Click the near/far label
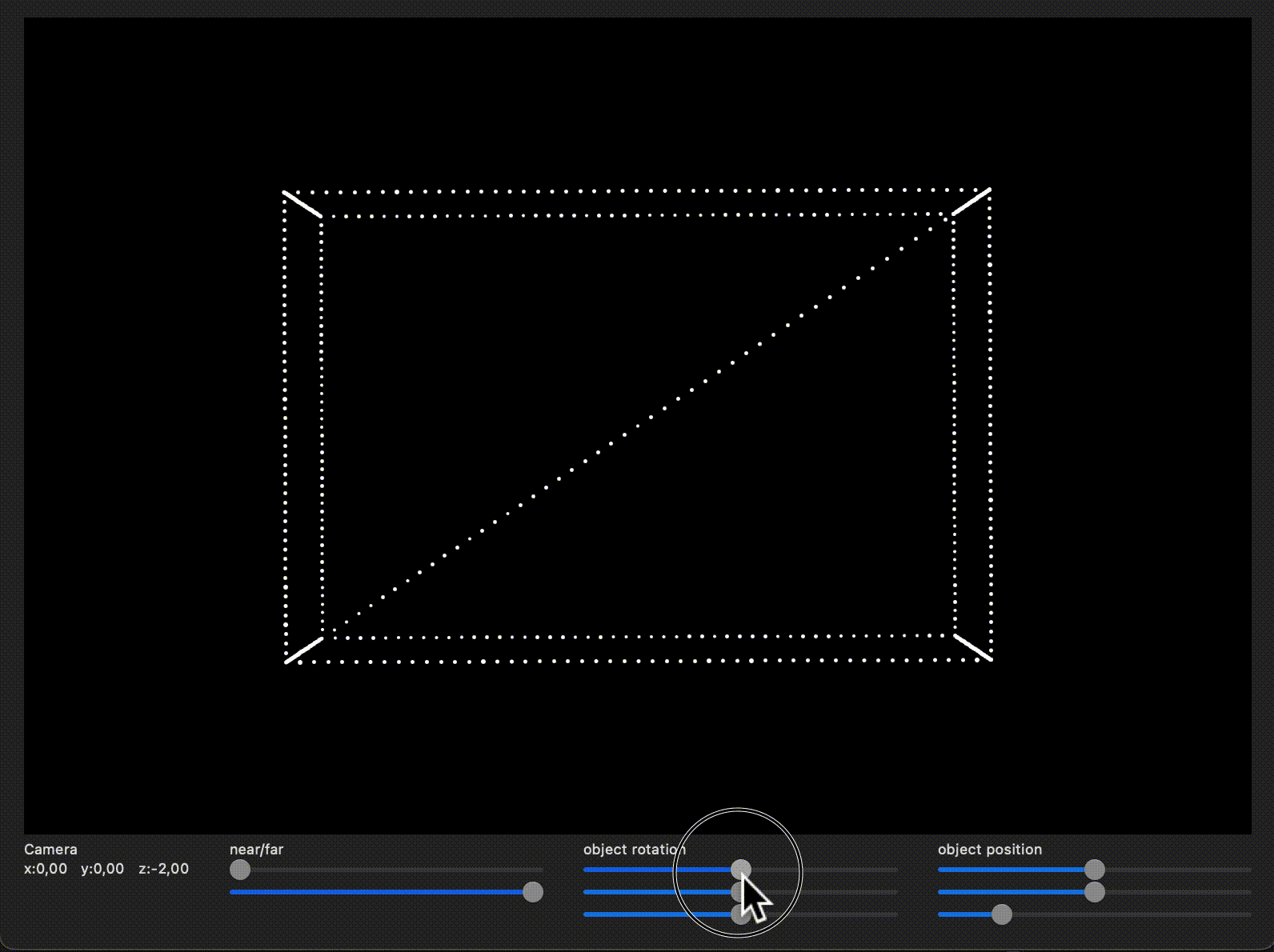The width and height of the screenshot is (1274, 952). pos(256,850)
